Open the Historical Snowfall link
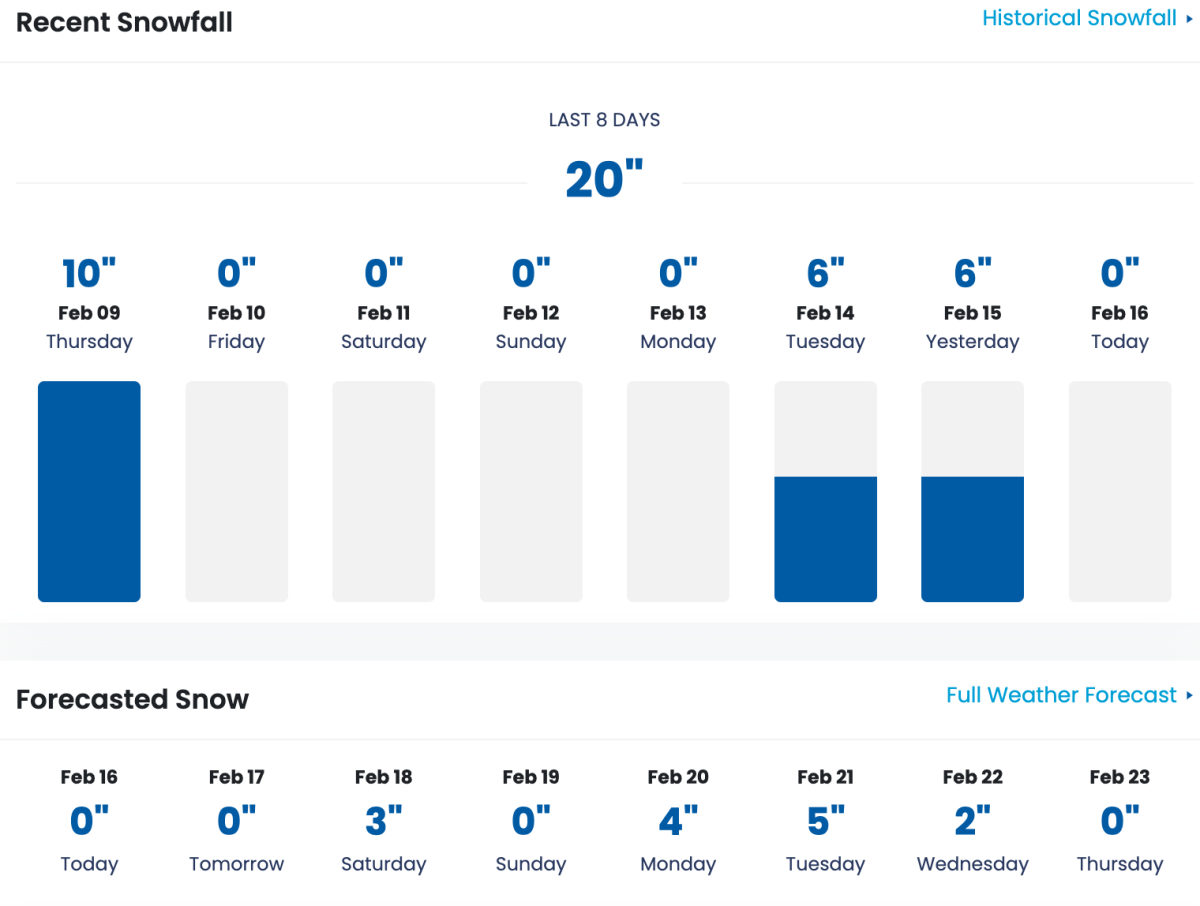The height and width of the screenshot is (906, 1200). pos(1079,18)
